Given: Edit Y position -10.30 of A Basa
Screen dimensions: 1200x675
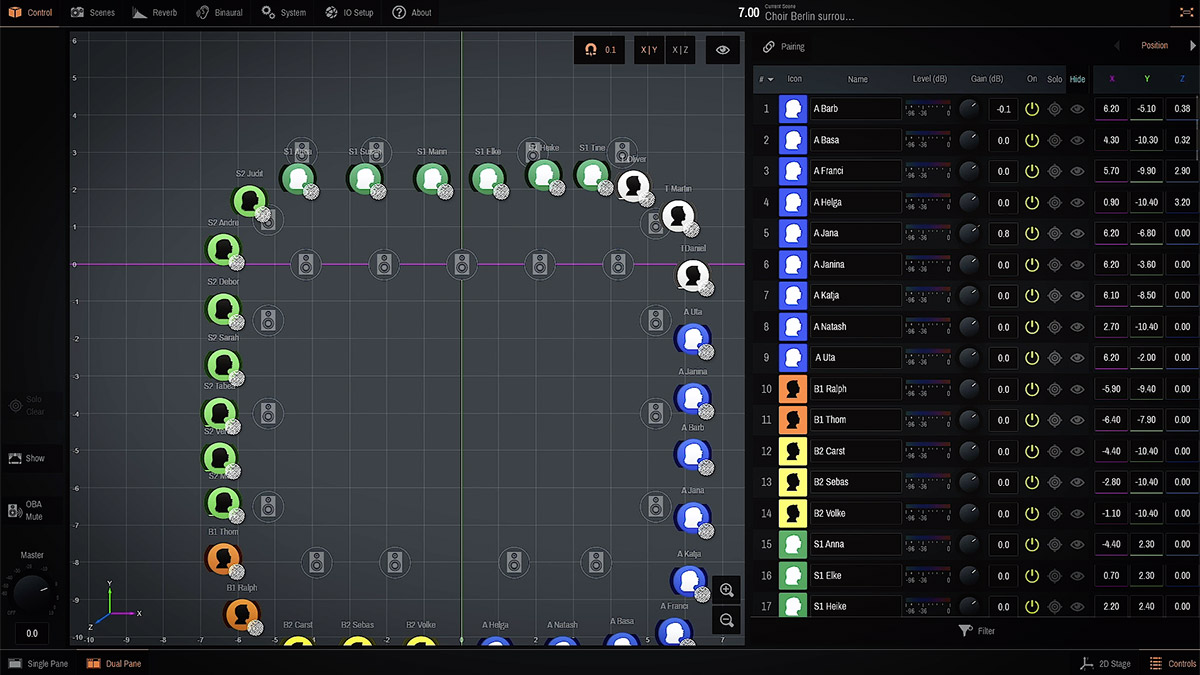Looking at the screenshot, I should (x=1147, y=140).
